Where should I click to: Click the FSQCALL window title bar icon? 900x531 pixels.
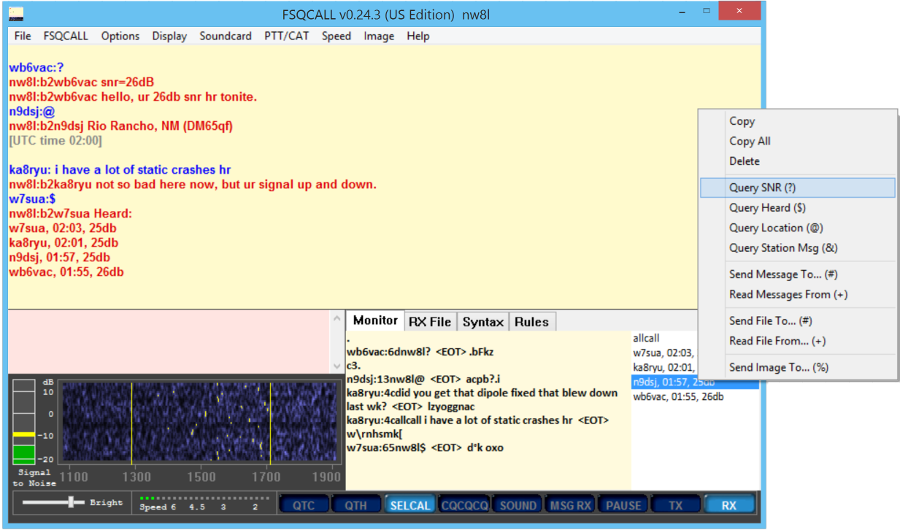16,13
